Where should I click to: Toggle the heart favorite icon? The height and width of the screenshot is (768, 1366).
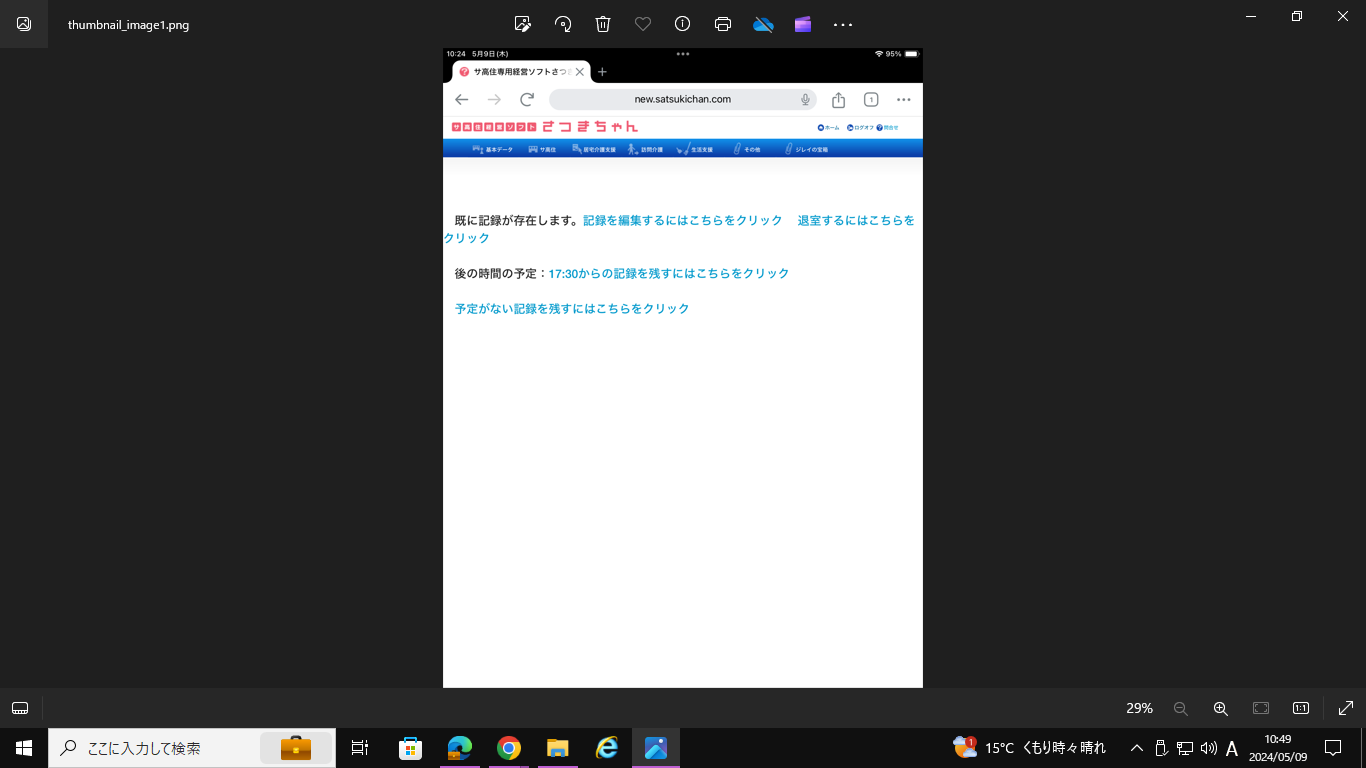coord(643,24)
